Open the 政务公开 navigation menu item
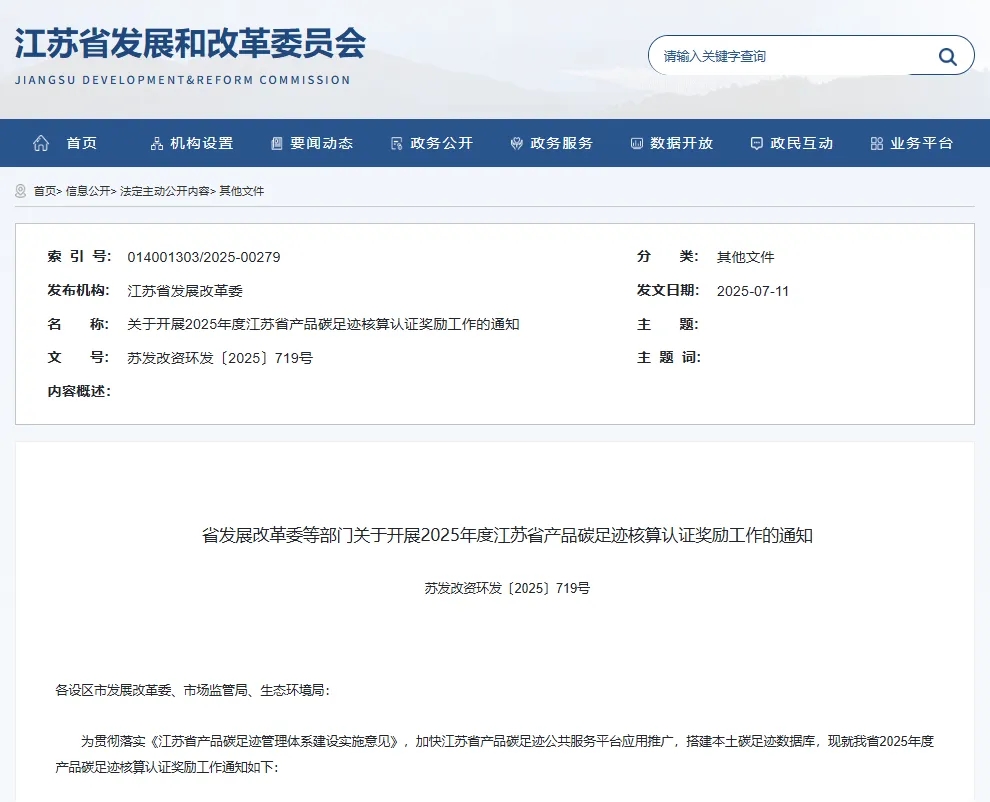This screenshot has width=990, height=802. point(441,143)
